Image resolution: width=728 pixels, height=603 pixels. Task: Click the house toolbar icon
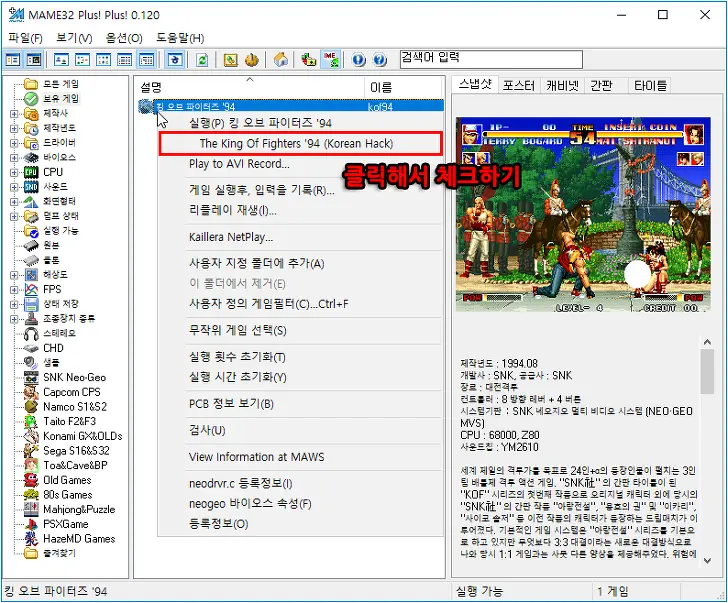(x=280, y=59)
